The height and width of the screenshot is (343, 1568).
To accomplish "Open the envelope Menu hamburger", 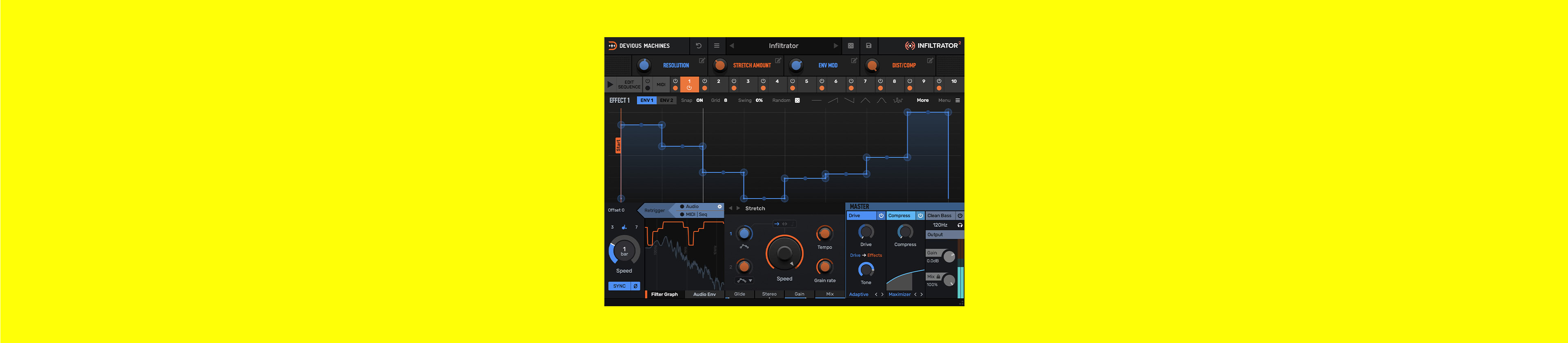I will tap(957, 100).
